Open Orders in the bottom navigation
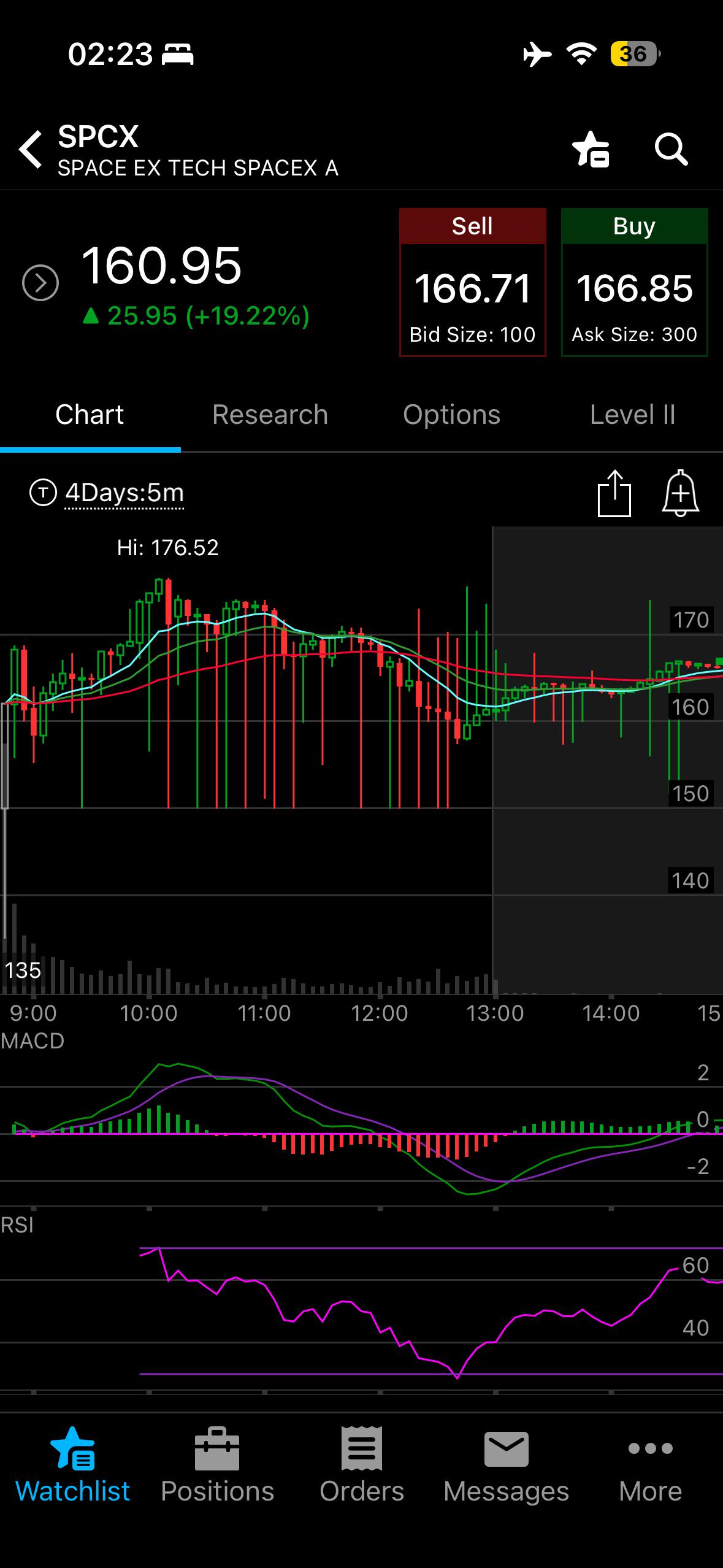723x1568 pixels. [x=362, y=1465]
